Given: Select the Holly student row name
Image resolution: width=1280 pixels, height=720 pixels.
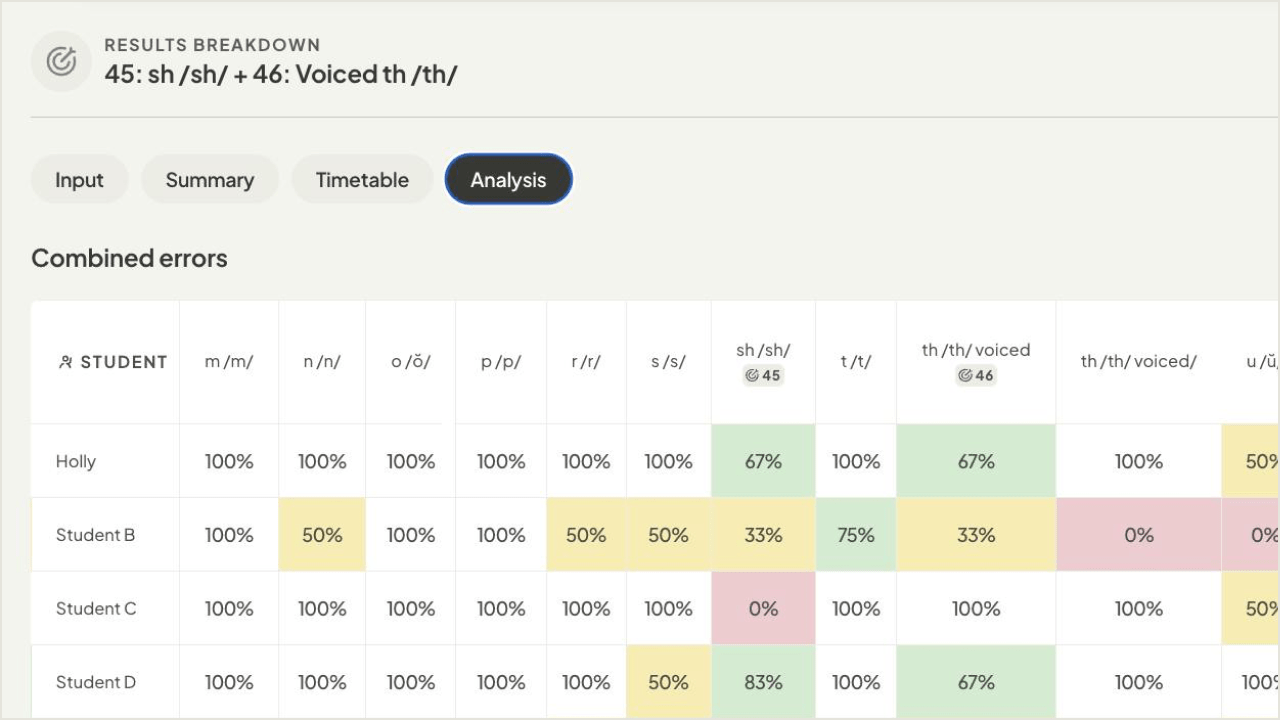Looking at the screenshot, I should pos(76,461).
